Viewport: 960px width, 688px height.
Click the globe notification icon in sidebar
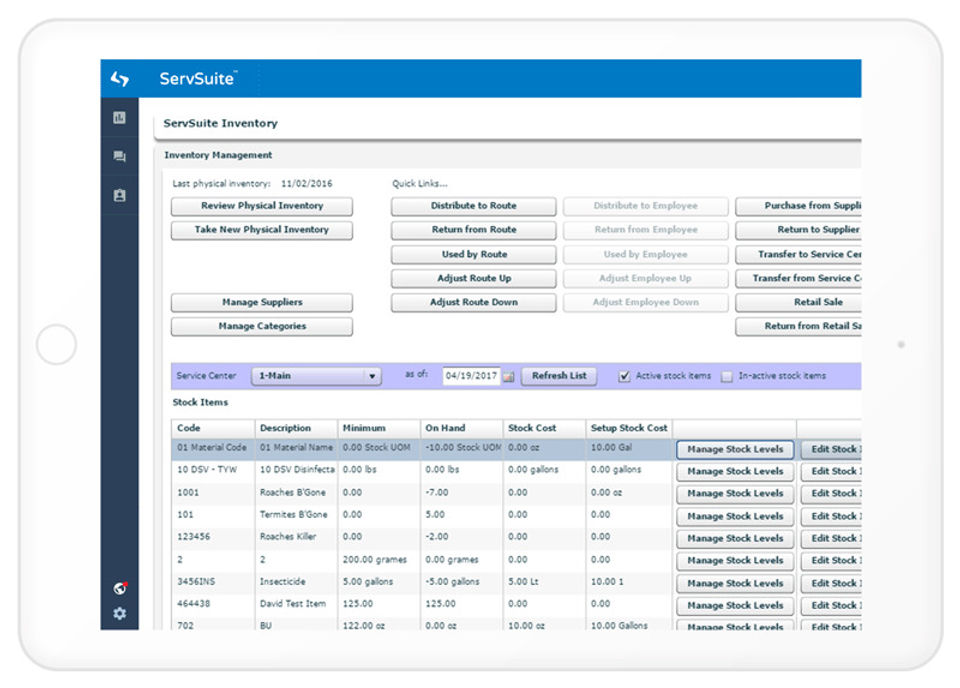[120, 588]
